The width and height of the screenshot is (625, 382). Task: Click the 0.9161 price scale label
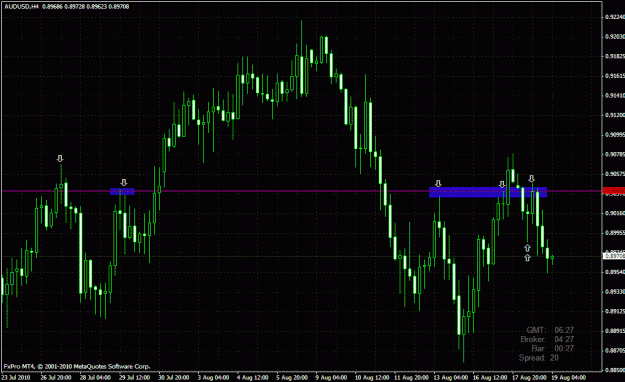coord(614,76)
